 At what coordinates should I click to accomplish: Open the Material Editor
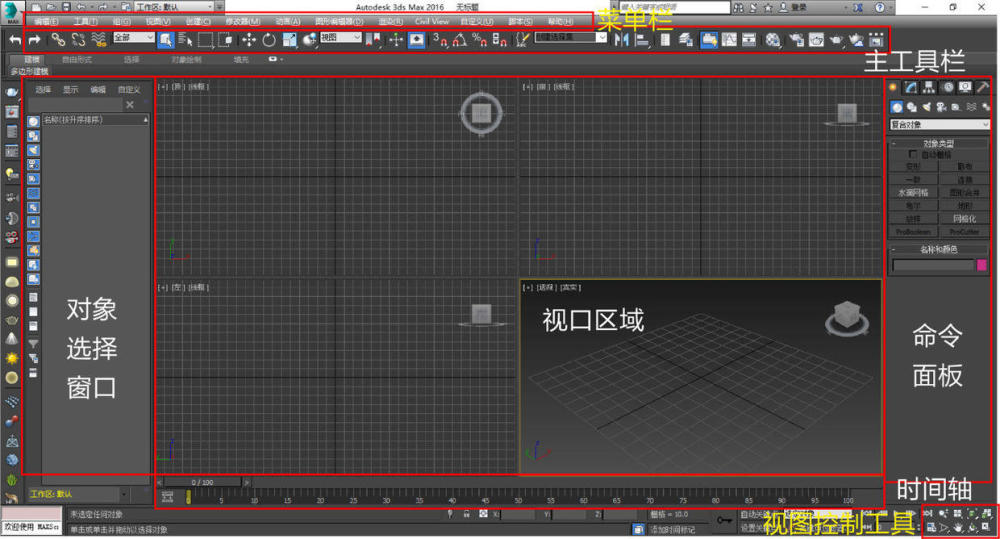[773, 40]
